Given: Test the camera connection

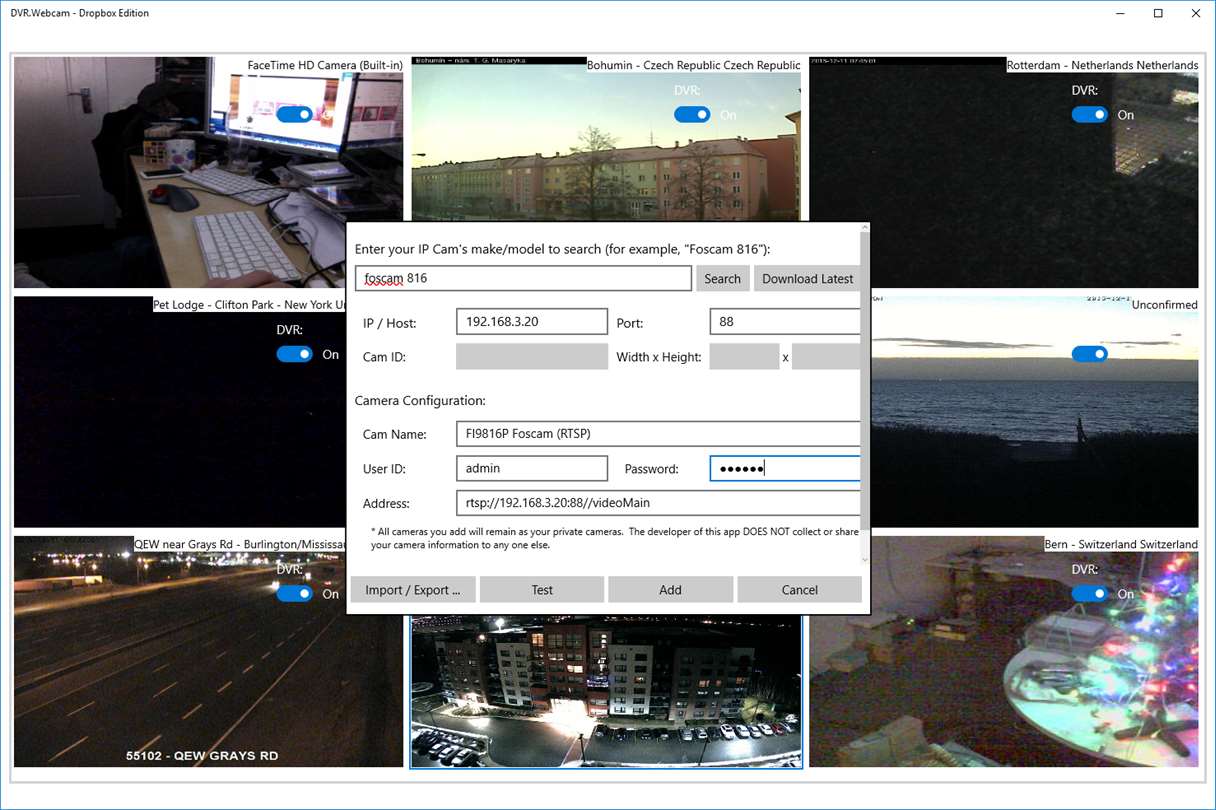Looking at the screenshot, I should (x=542, y=589).
